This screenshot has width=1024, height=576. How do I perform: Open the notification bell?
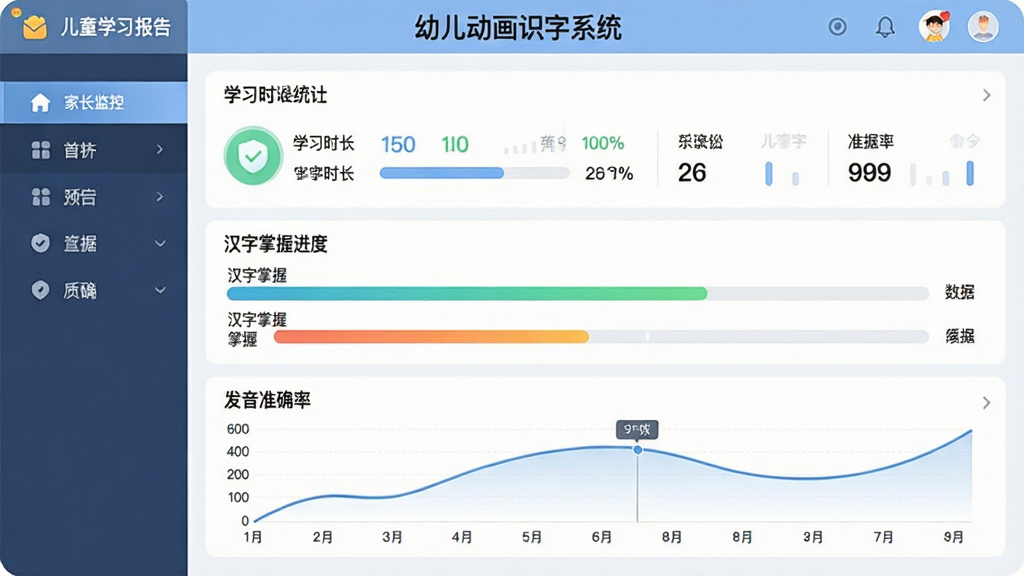pyautogui.click(x=885, y=27)
